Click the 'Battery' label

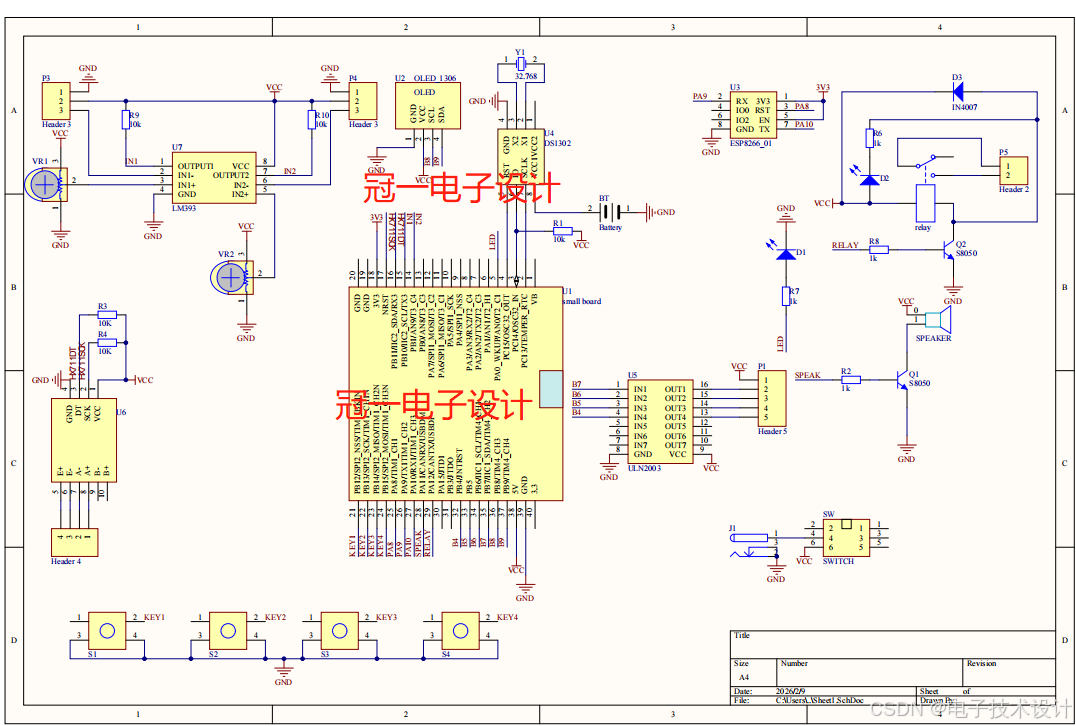click(611, 227)
